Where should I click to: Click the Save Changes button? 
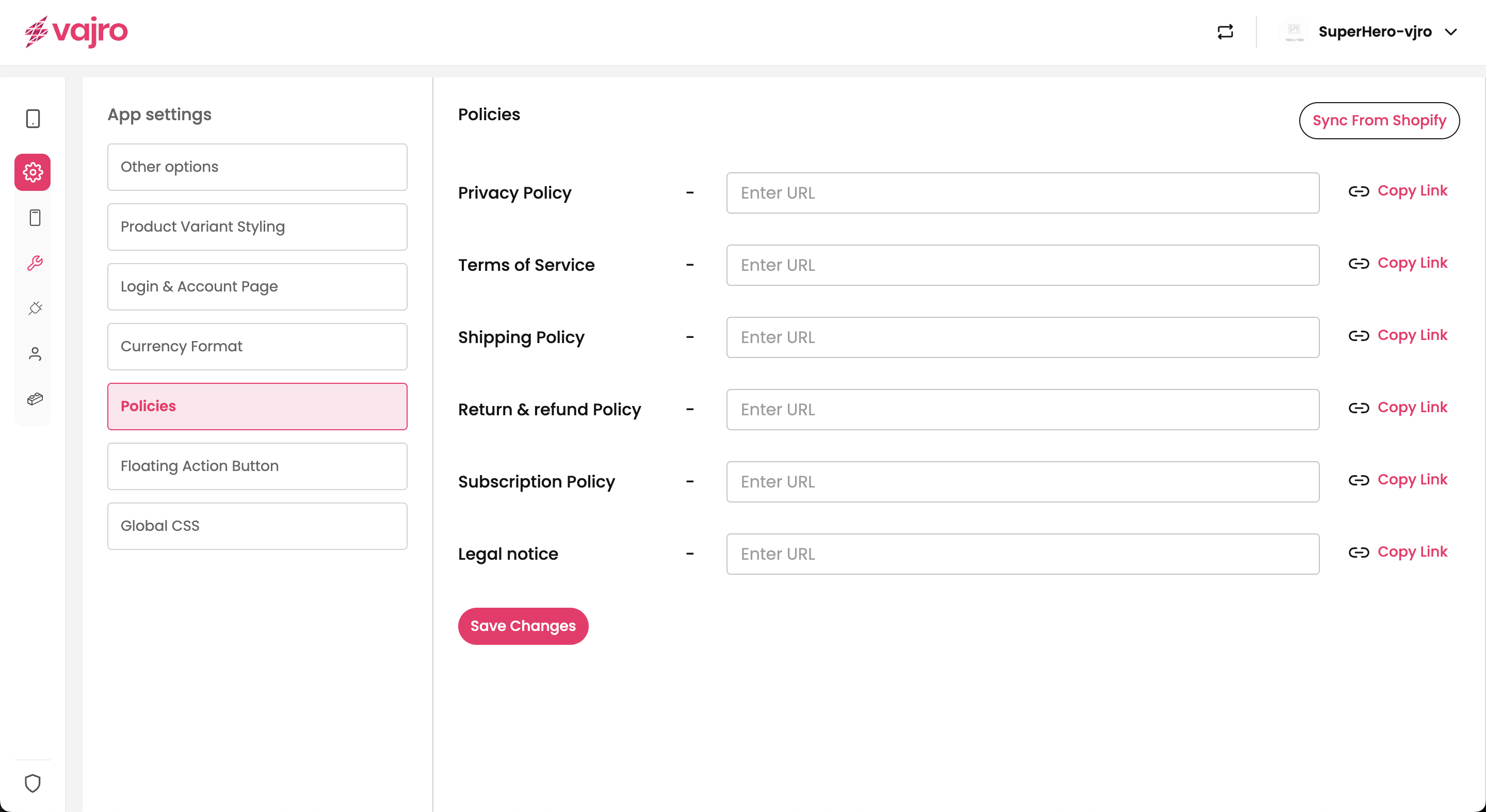click(x=523, y=626)
